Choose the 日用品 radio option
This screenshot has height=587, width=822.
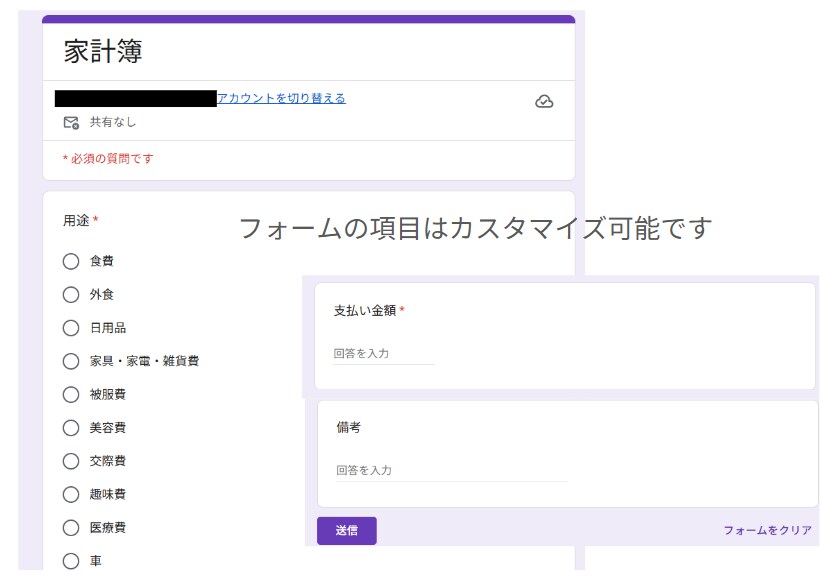[x=71, y=328]
